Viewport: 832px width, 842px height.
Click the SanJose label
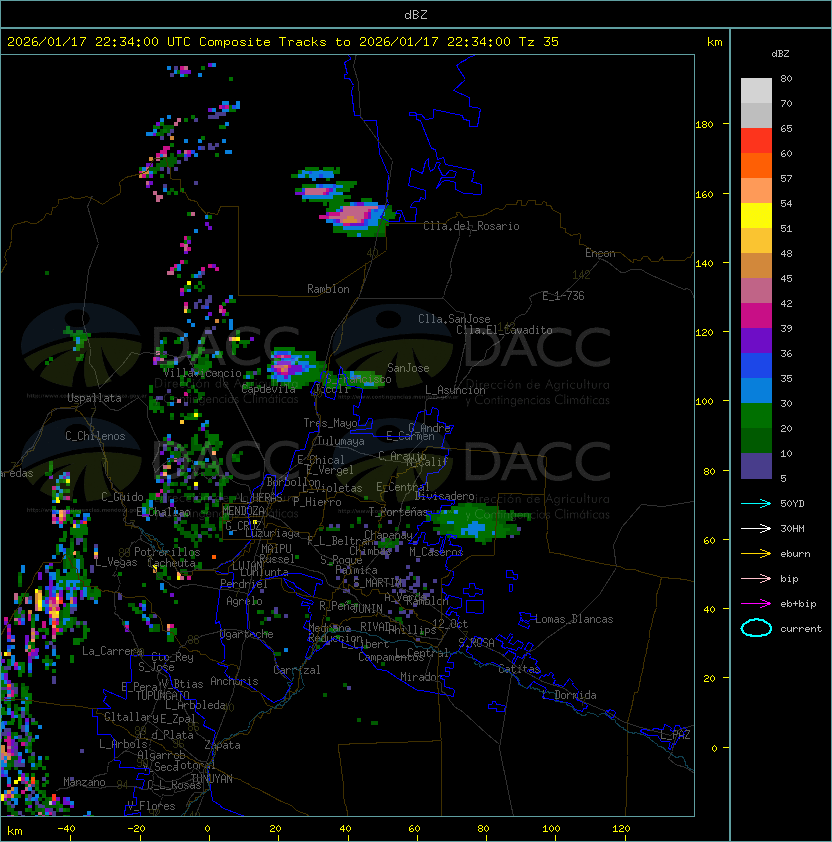point(408,368)
